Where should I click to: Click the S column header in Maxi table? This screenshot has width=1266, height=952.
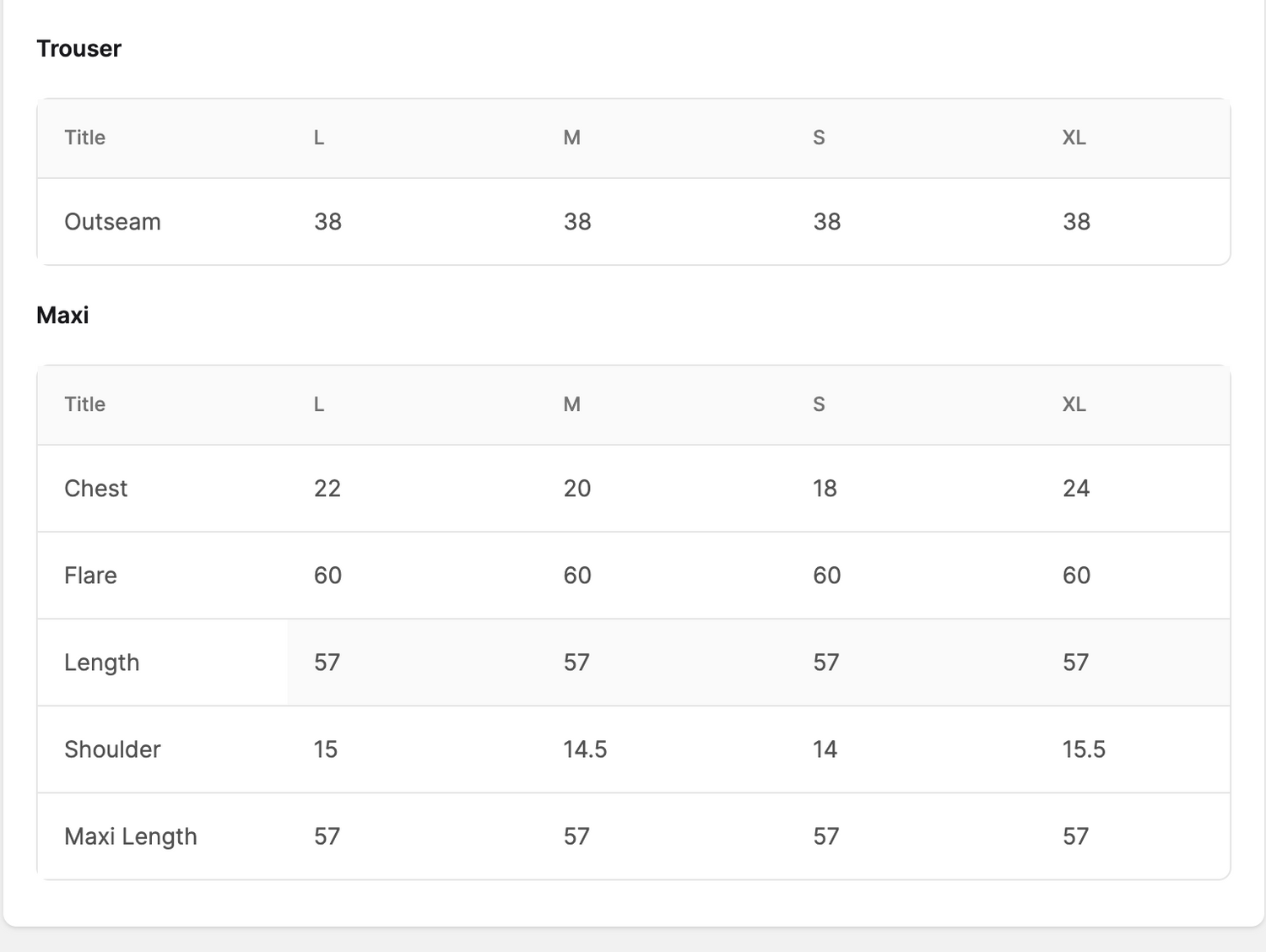819,404
